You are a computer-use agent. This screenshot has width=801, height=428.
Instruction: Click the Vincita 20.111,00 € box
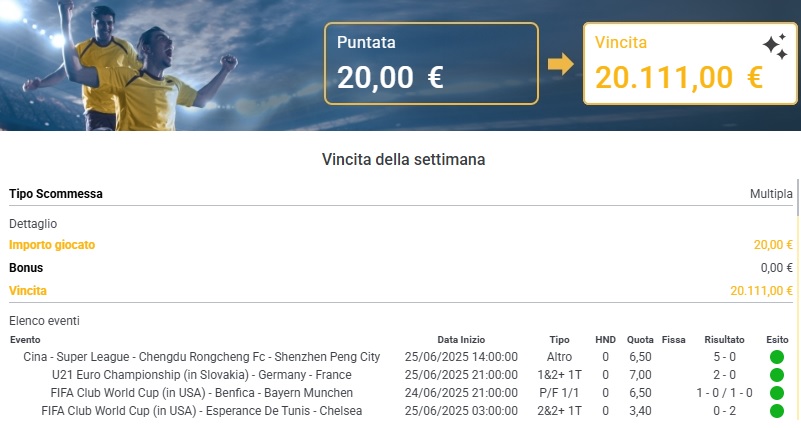[x=690, y=64]
